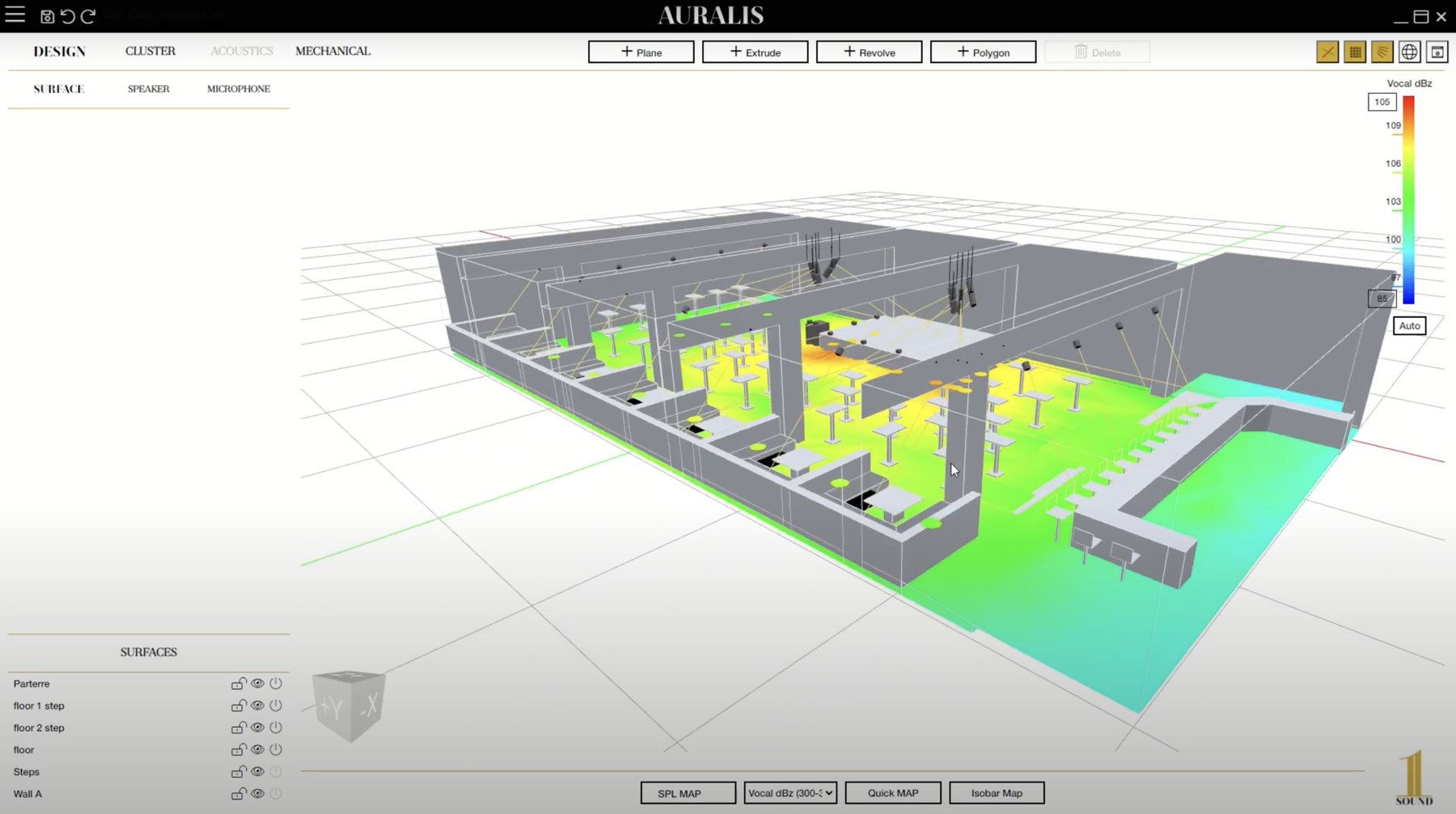Undo the last action
The height and width of the screenshot is (814, 1456).
click(x=68, y=16)
